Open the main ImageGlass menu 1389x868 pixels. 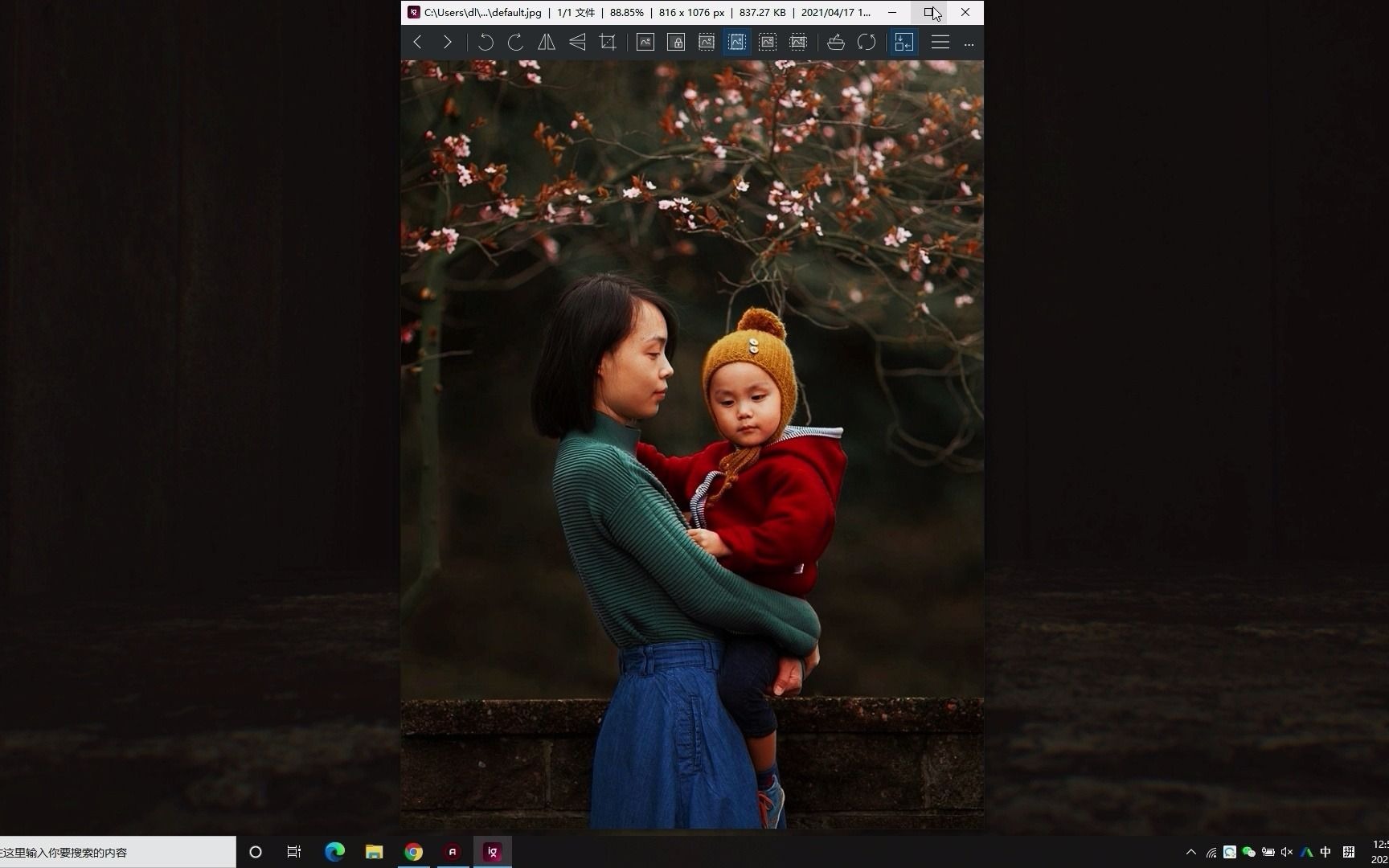click(x=939, y=42)
